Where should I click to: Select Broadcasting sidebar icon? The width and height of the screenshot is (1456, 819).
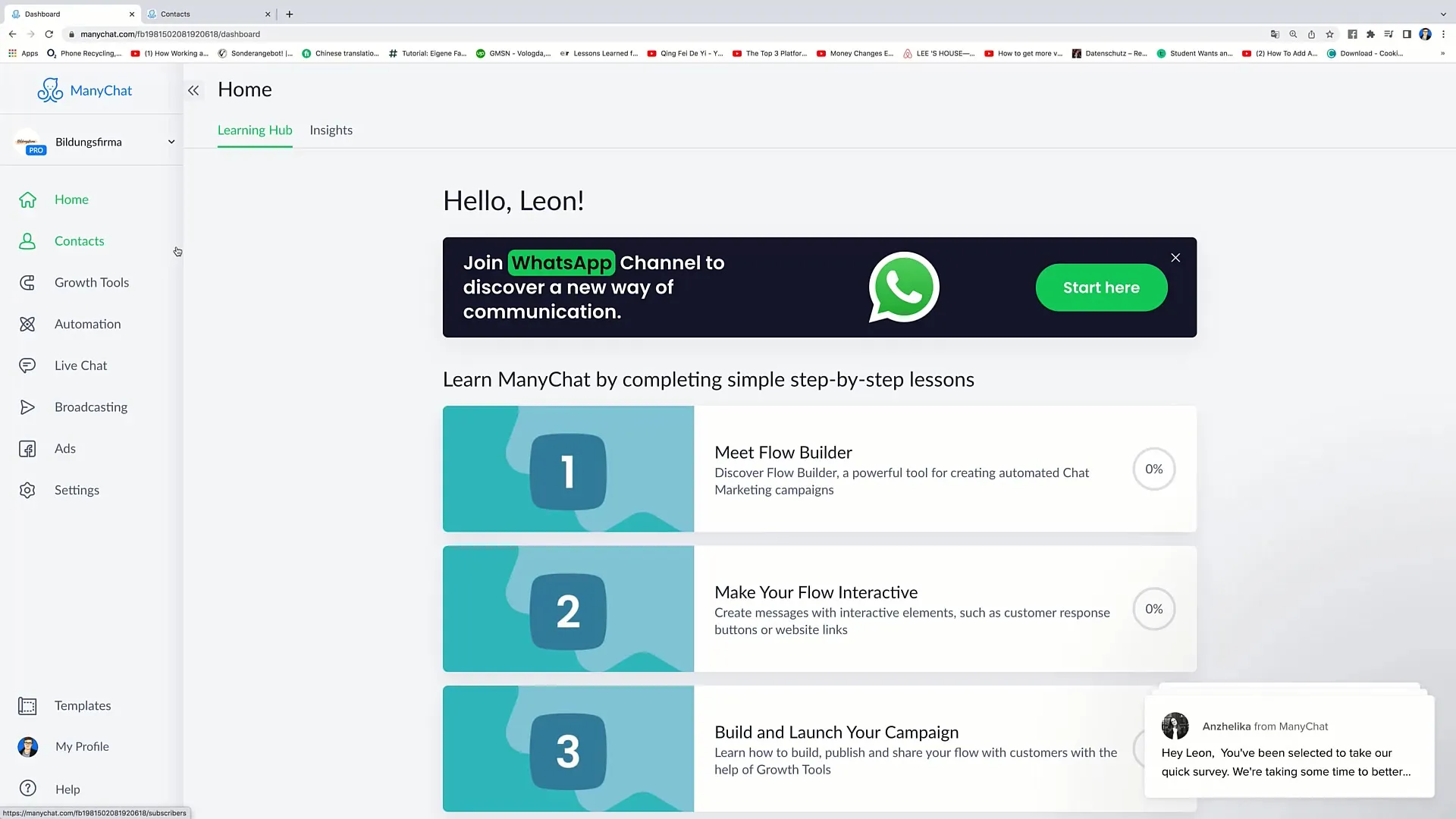pos(27,406)
